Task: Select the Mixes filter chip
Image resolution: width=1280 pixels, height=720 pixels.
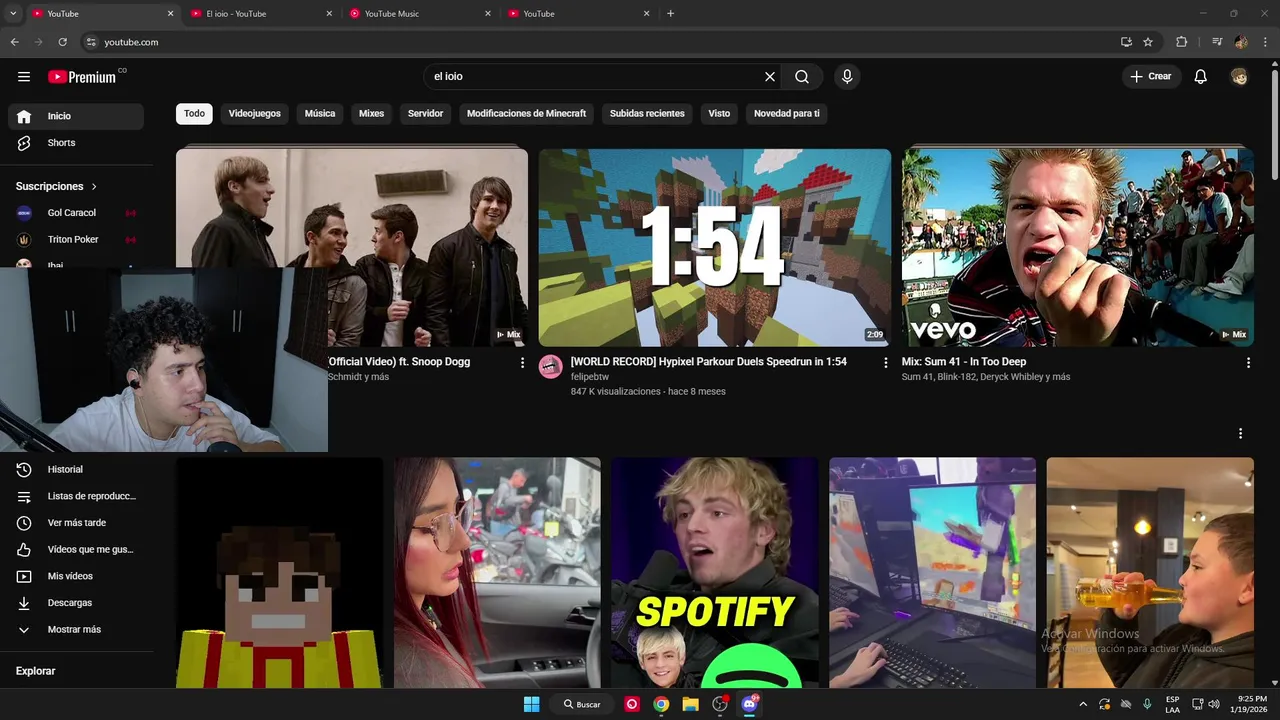Action: pos(372,114)
